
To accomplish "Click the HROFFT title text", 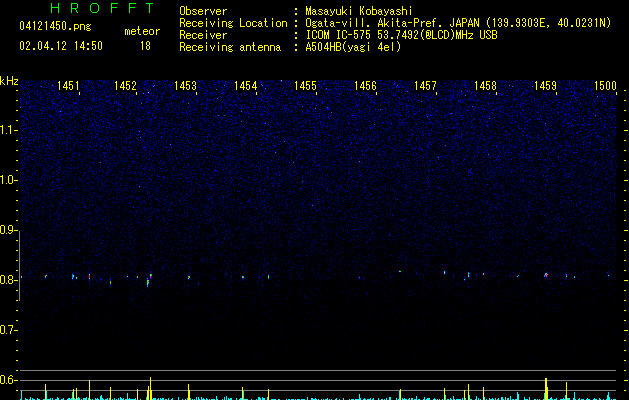I will coord(102,8).
